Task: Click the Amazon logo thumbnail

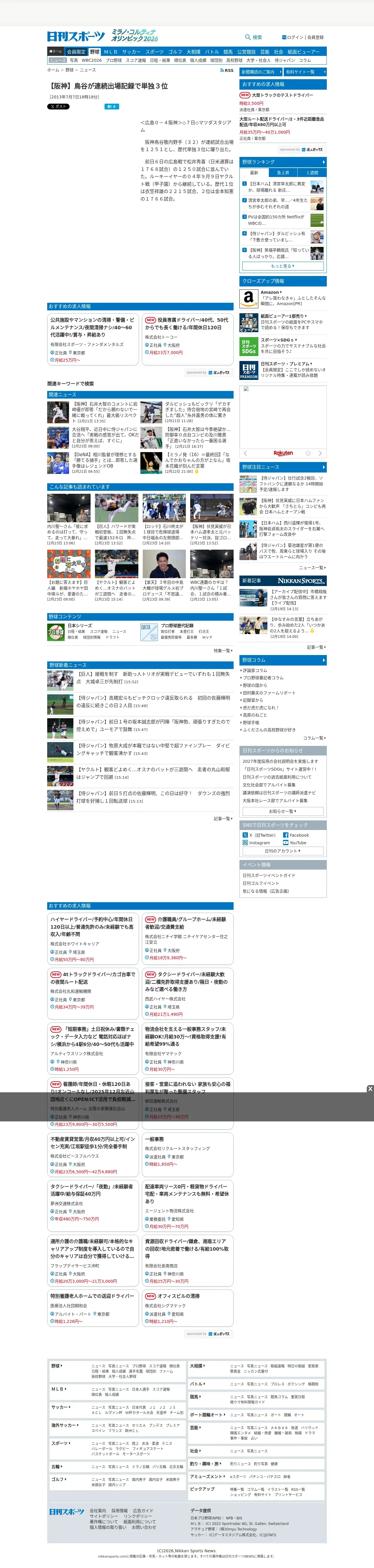Action: pos(248,298)
